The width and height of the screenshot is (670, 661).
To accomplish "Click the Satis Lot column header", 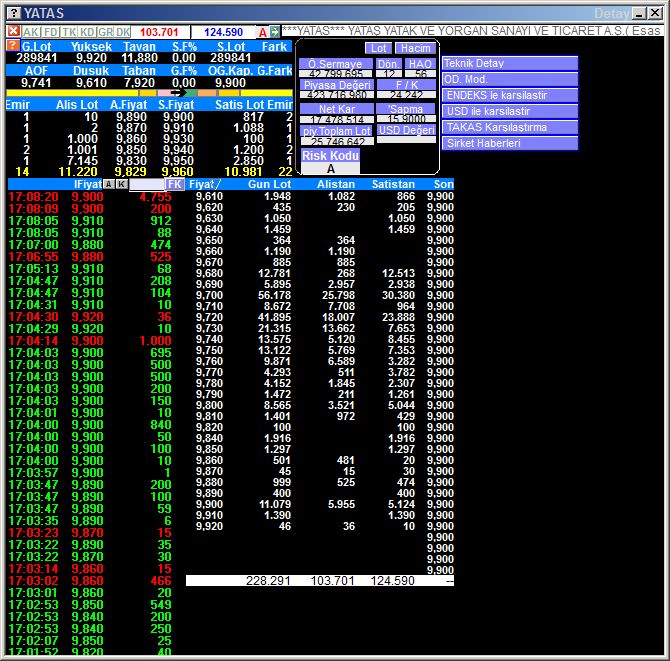I will [239, 105].
